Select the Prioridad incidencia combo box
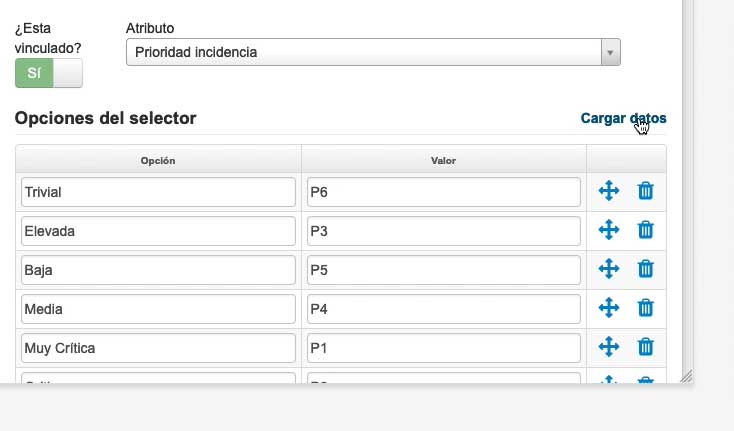Screen dimensions: 734x431 [373, 52]
